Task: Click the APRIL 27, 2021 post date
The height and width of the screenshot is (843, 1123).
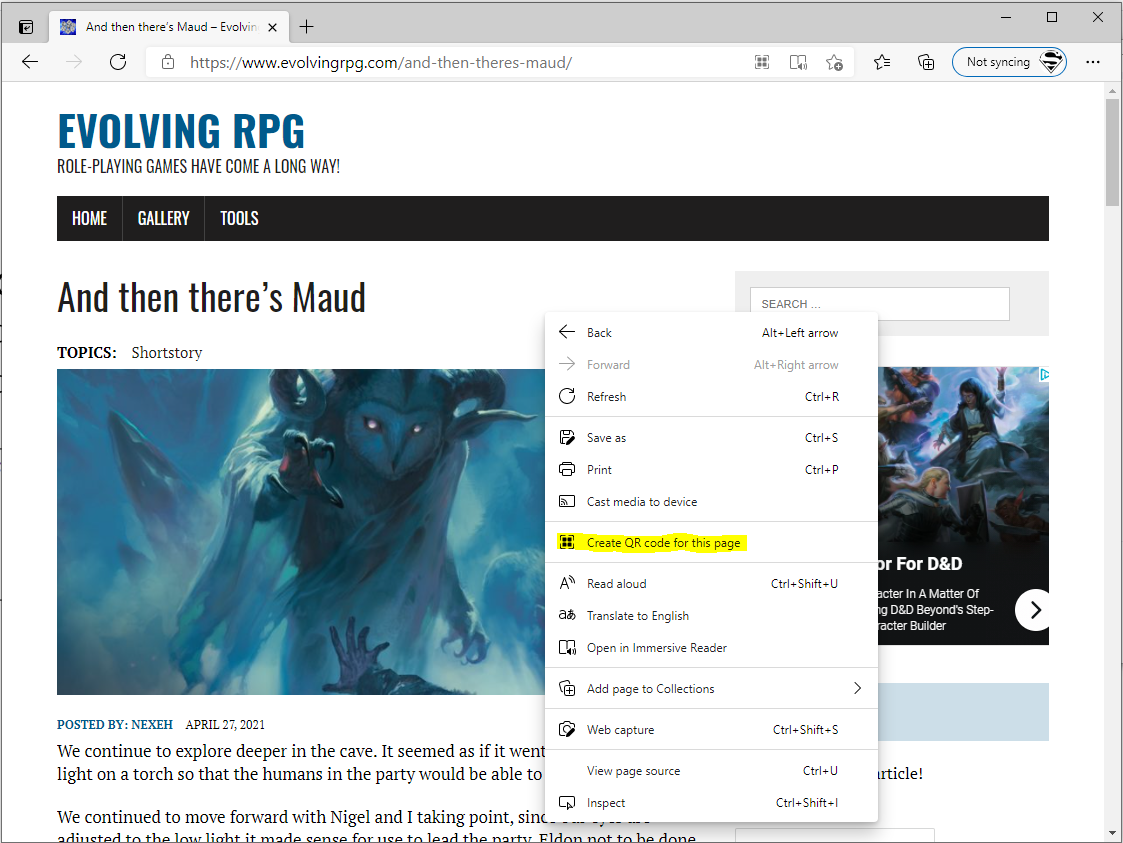Action: point(225,725)
